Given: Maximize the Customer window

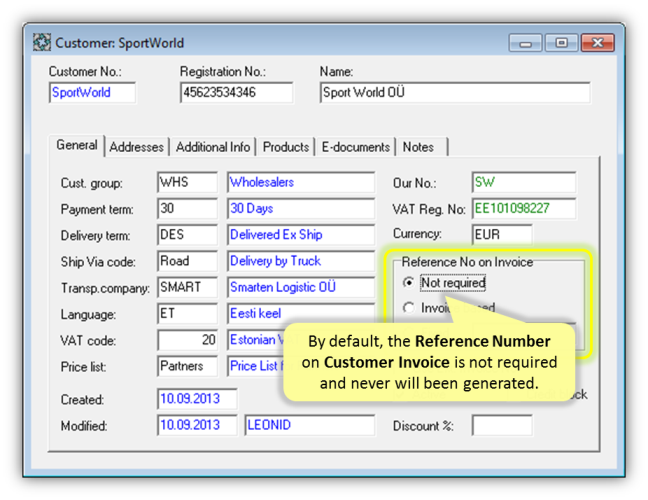Looking at the screenshot, I should [x=561, y=43].
